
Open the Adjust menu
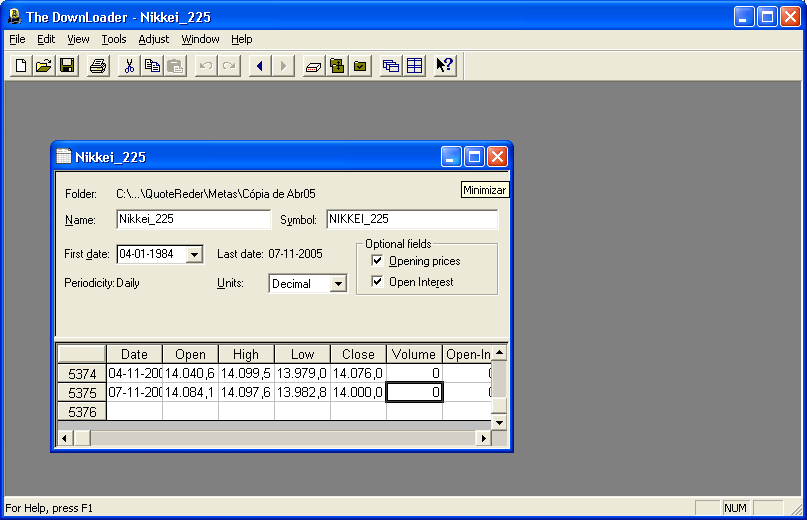click(x=153, y=39)
